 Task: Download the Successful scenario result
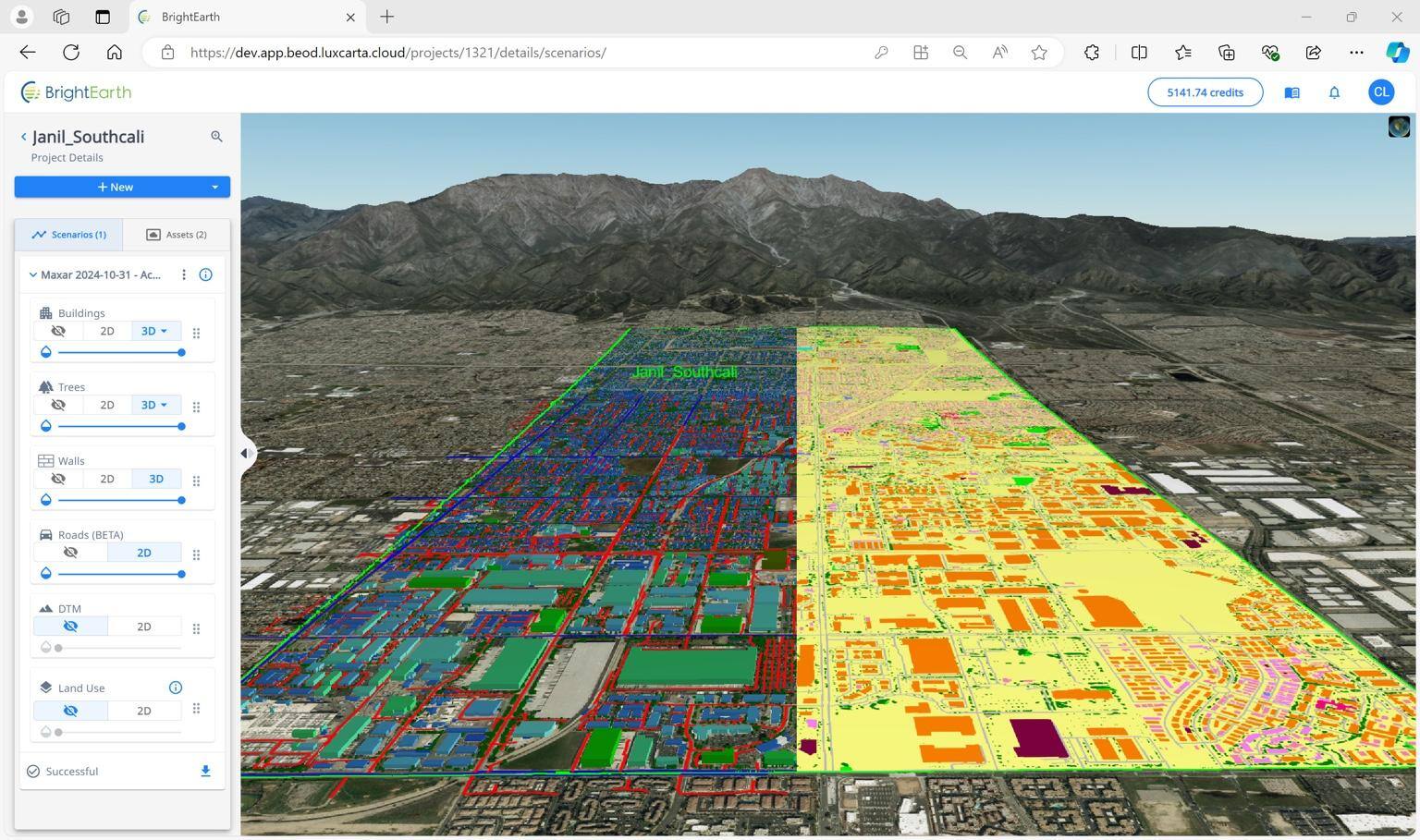pyautogui.click(x=205, y=771)
